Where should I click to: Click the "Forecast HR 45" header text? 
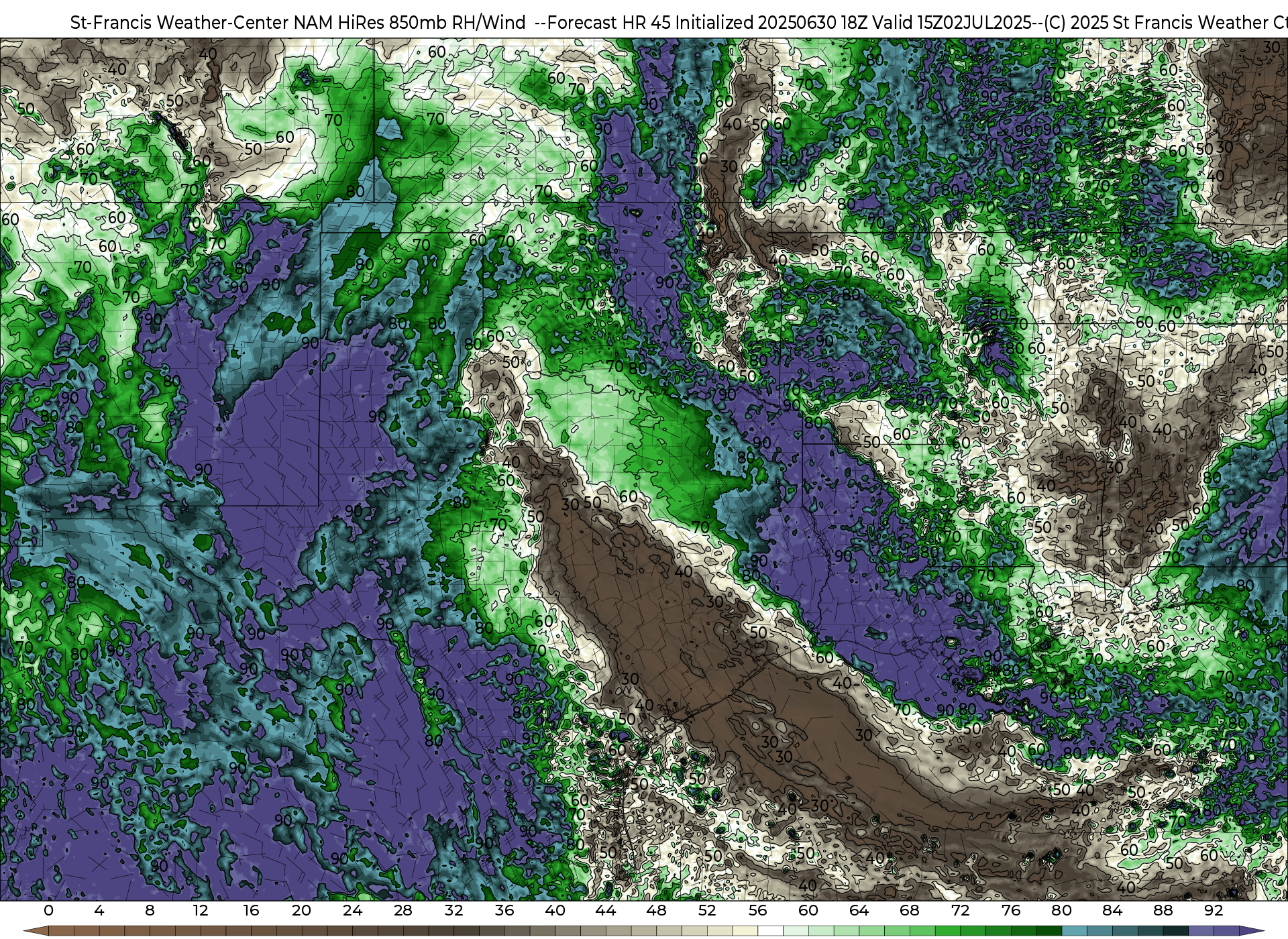609,22
